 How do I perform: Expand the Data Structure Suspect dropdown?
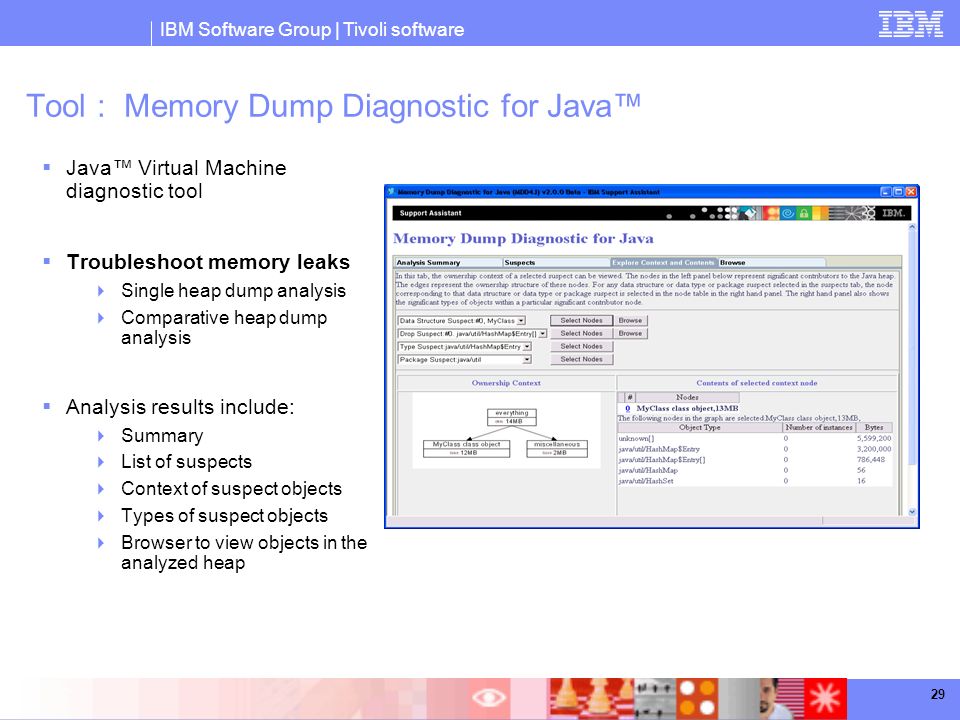(x=521, y=321)
